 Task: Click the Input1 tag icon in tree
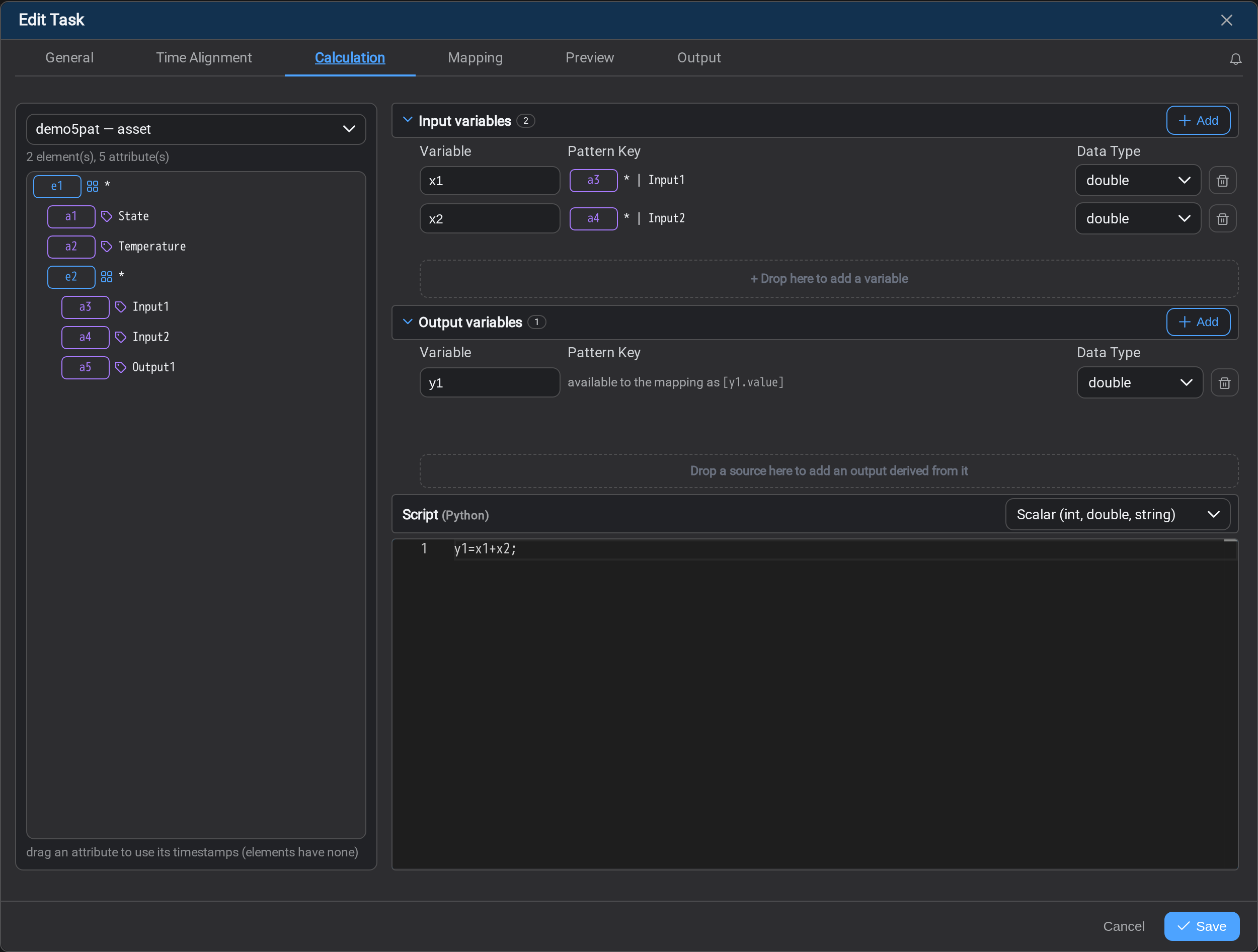(x=121, y=307)
